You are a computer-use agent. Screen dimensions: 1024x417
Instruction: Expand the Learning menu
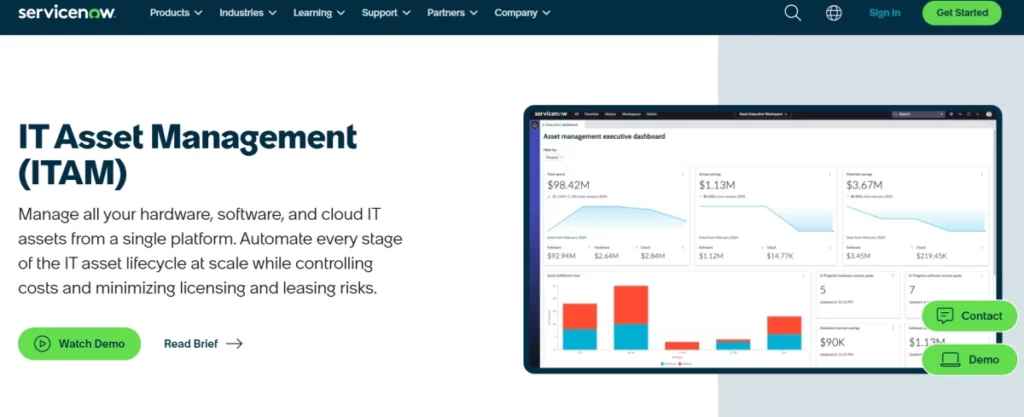(x=321, y=12)
